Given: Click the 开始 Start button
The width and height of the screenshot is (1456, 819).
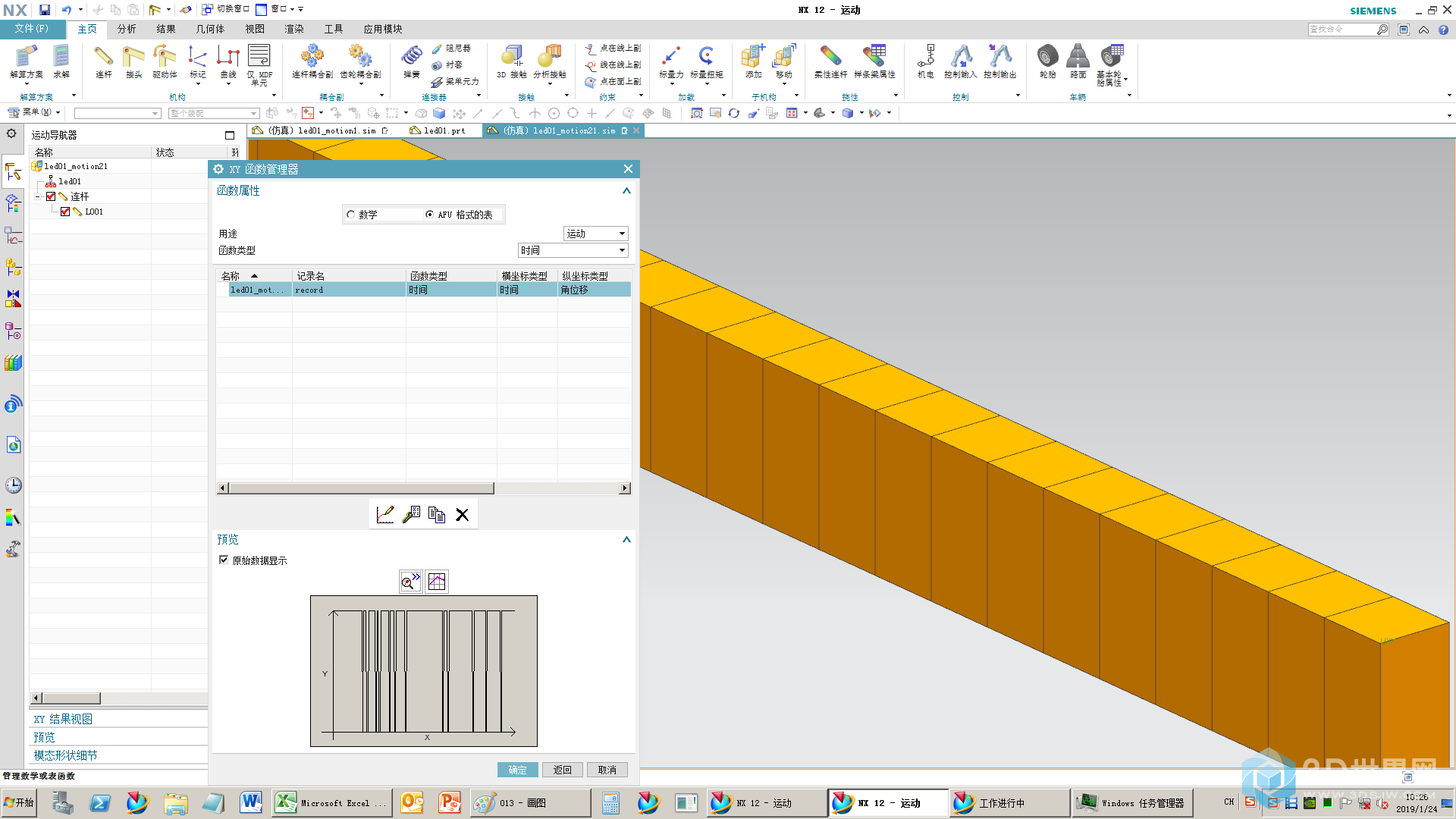Looking at the screenshot, I should pos(20,802).
